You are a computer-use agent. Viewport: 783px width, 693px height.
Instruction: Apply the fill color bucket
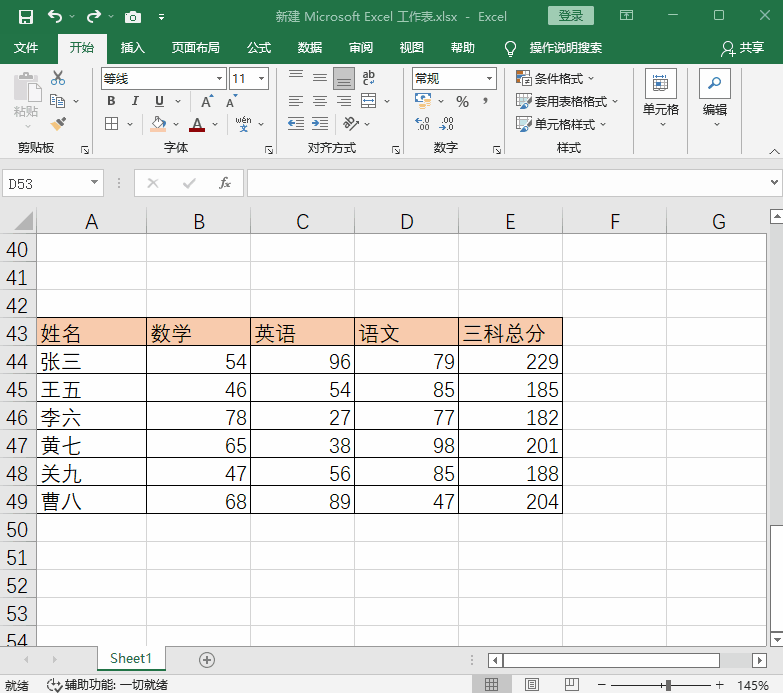(x=158, y=123)
